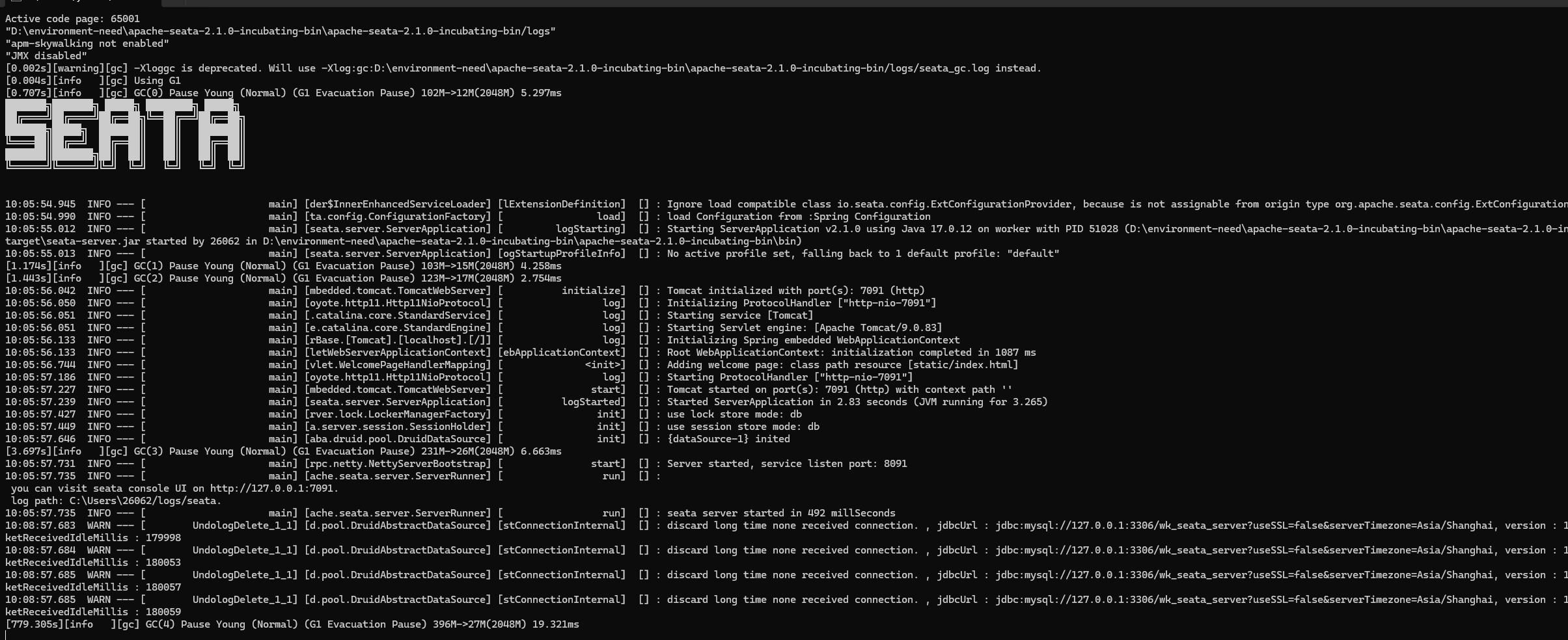Click the [letWebServerApplicationContext] logger name

point(398,353)
